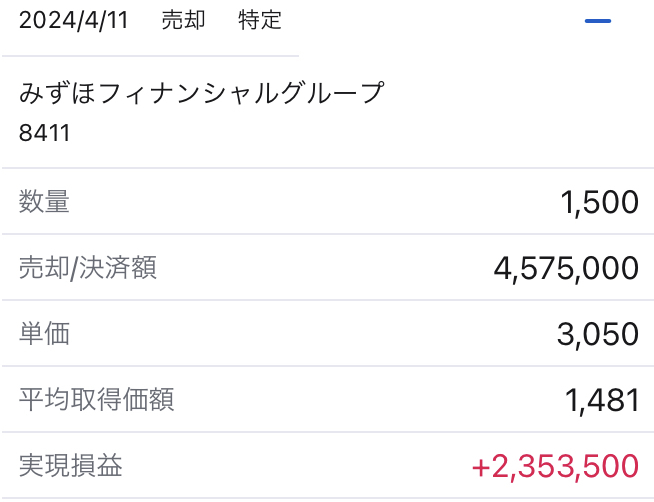Click the unit price 3,050
The image size is (654, 502).
[x=598, y=334]
